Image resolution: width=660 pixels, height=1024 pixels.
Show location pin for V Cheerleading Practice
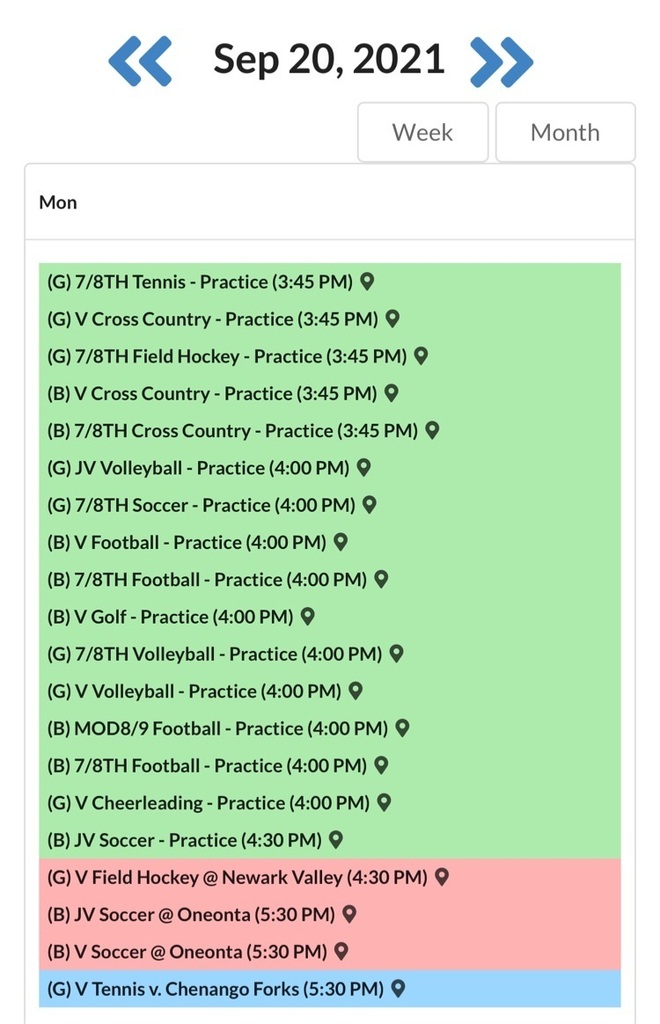pos(384,803)
